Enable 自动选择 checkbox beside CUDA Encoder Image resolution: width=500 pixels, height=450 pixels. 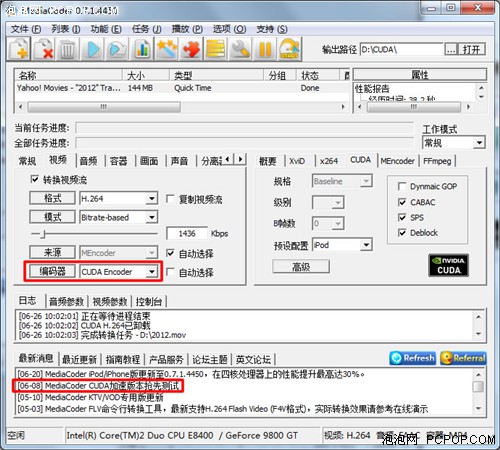[170, 272]
